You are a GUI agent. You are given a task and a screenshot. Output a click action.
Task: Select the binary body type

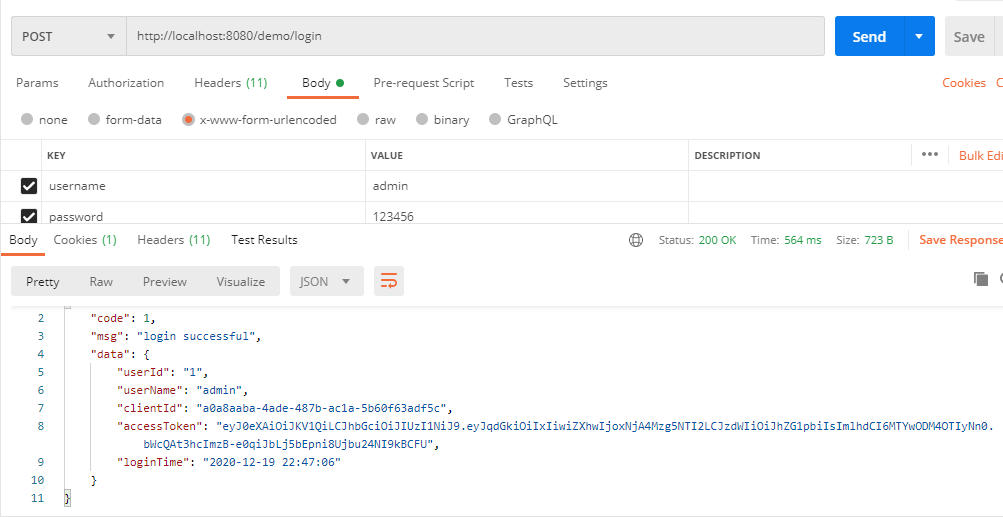pyautogui.click(x=422, y=120)
